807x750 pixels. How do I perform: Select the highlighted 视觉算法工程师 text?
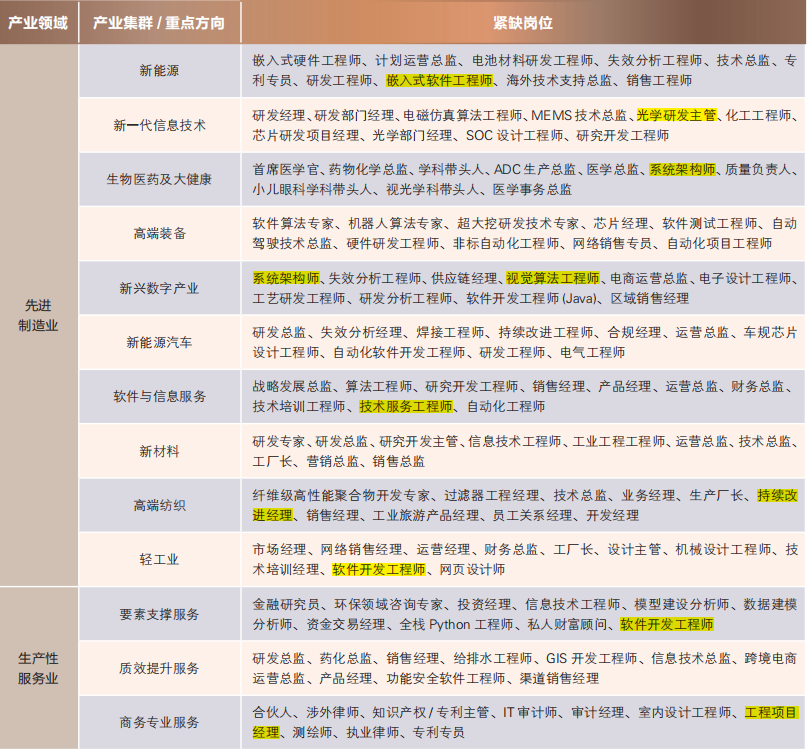click(x=552, y=278)
